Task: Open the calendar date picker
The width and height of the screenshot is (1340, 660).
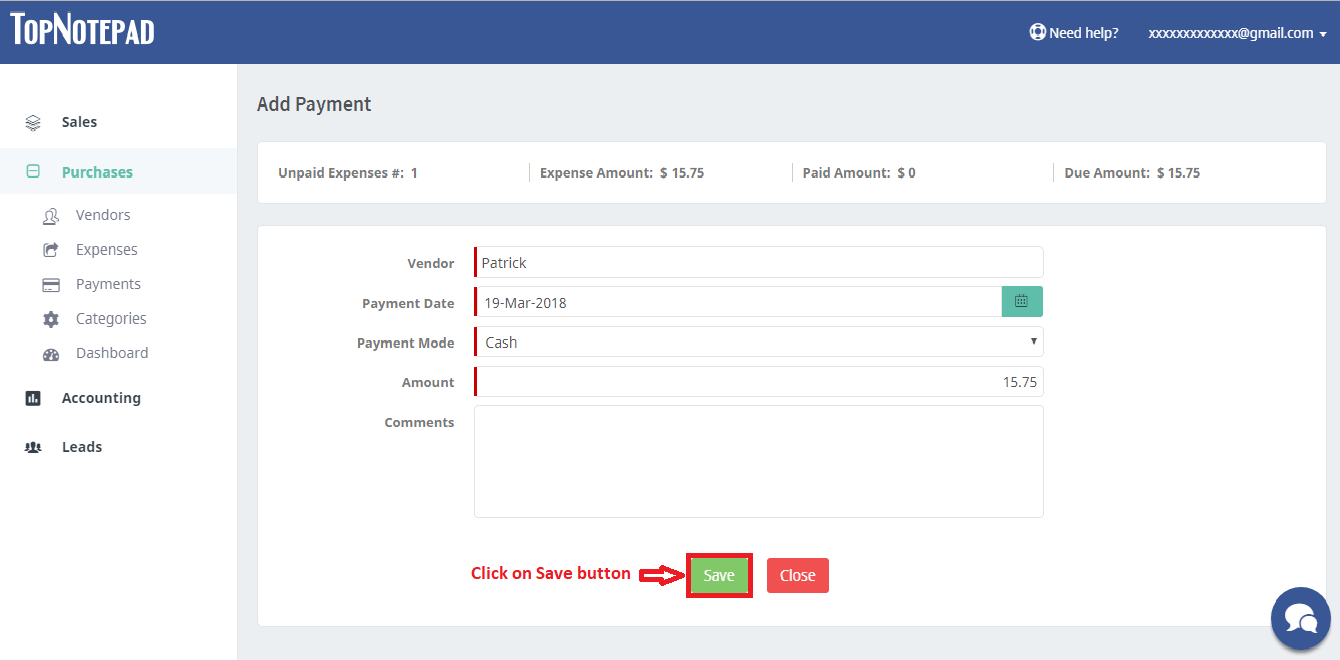Action: coord(1022,301)
